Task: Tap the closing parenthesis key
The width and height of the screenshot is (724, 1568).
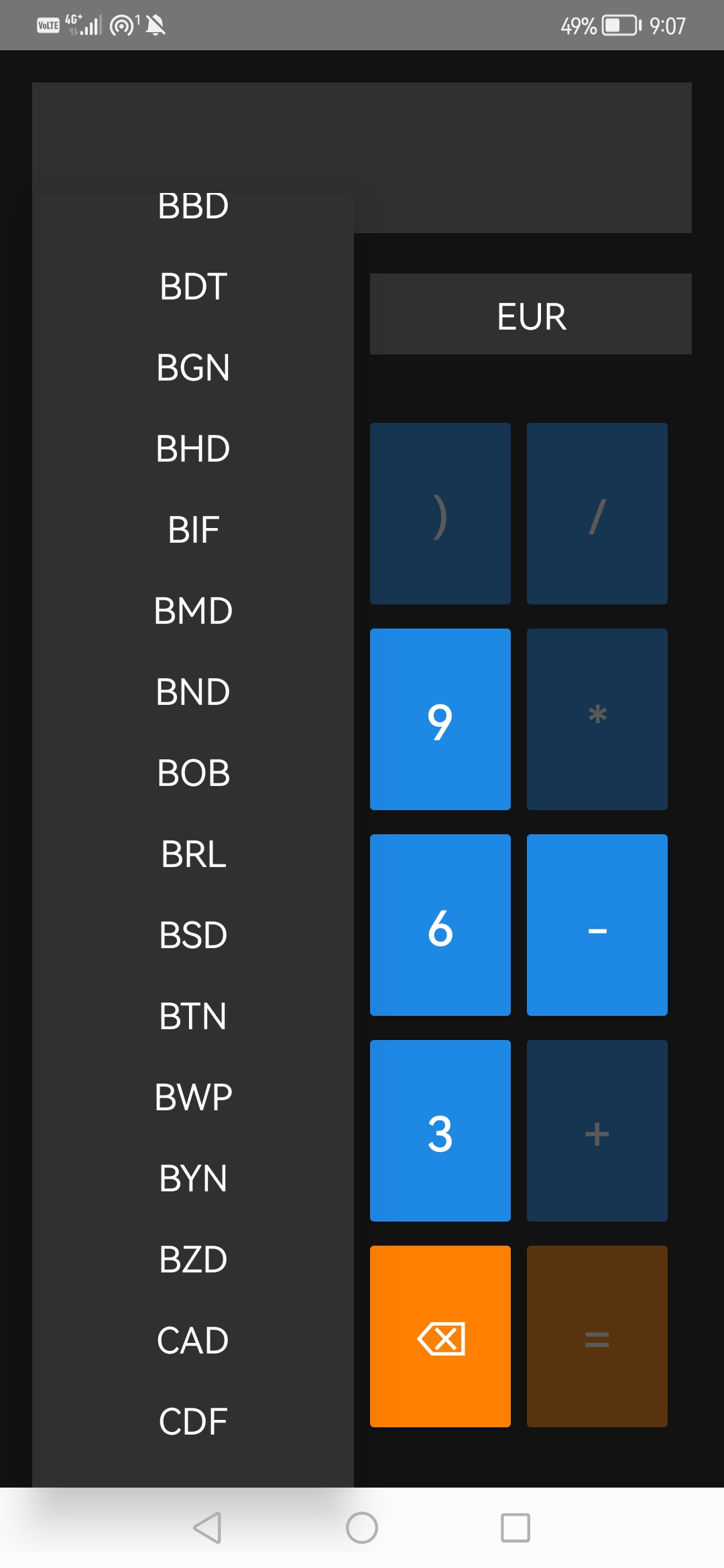Action: tap(440, 513)
